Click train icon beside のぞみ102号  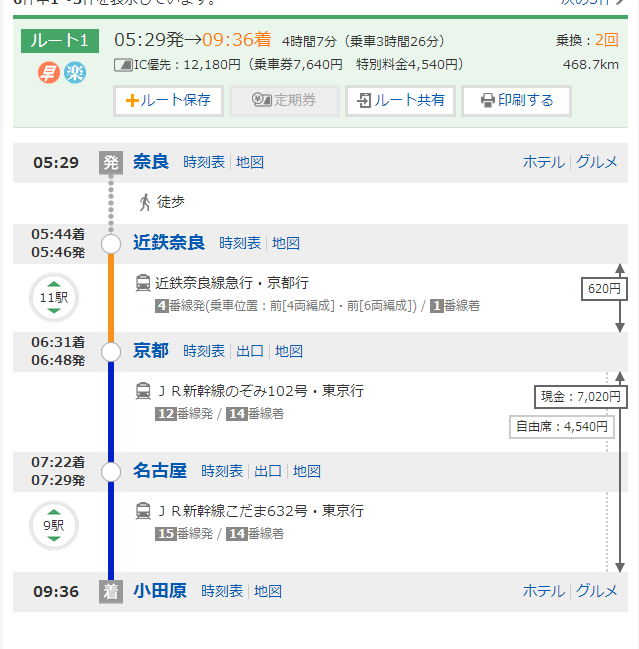point(143,391)
